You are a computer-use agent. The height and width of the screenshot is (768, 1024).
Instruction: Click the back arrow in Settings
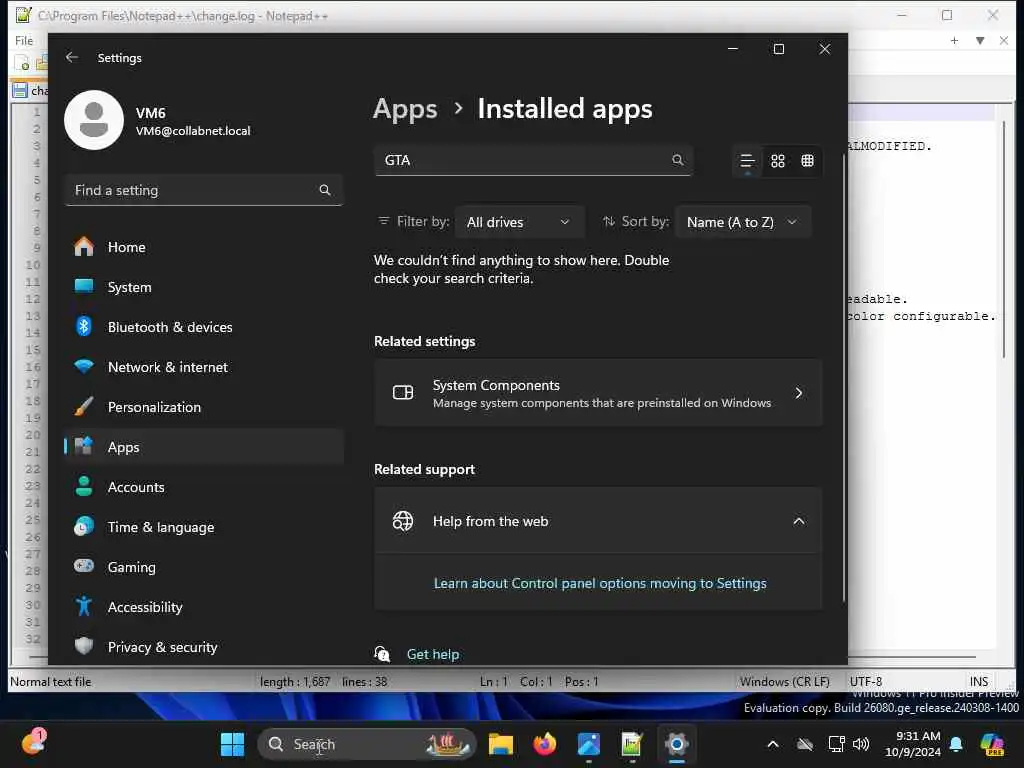coord(72,57)
